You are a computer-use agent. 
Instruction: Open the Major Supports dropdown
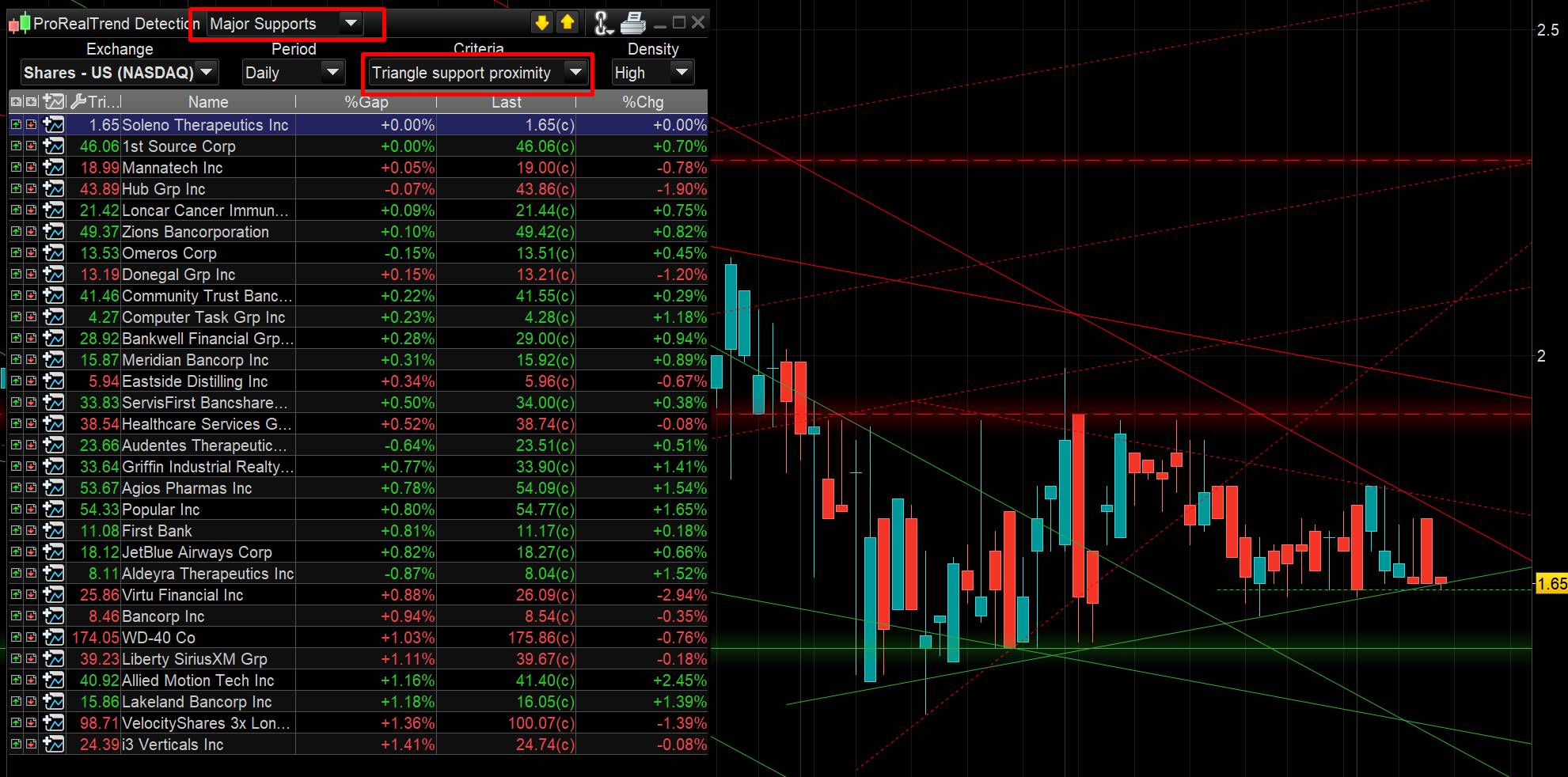tap(285, 24)
